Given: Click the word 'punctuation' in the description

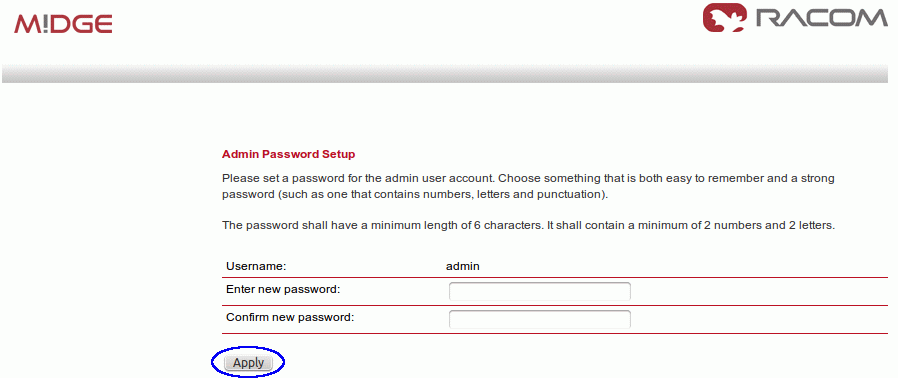Looking at the screenshot, I should (x=568, y=194).
